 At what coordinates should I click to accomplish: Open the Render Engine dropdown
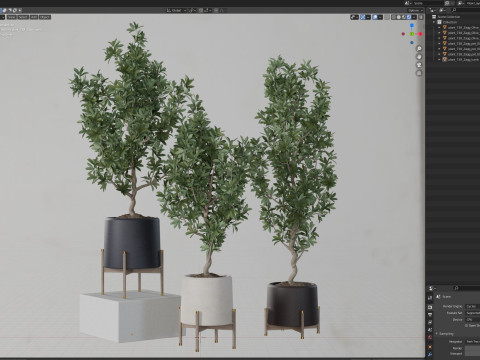pyautogui.click(x=473, y=306)
